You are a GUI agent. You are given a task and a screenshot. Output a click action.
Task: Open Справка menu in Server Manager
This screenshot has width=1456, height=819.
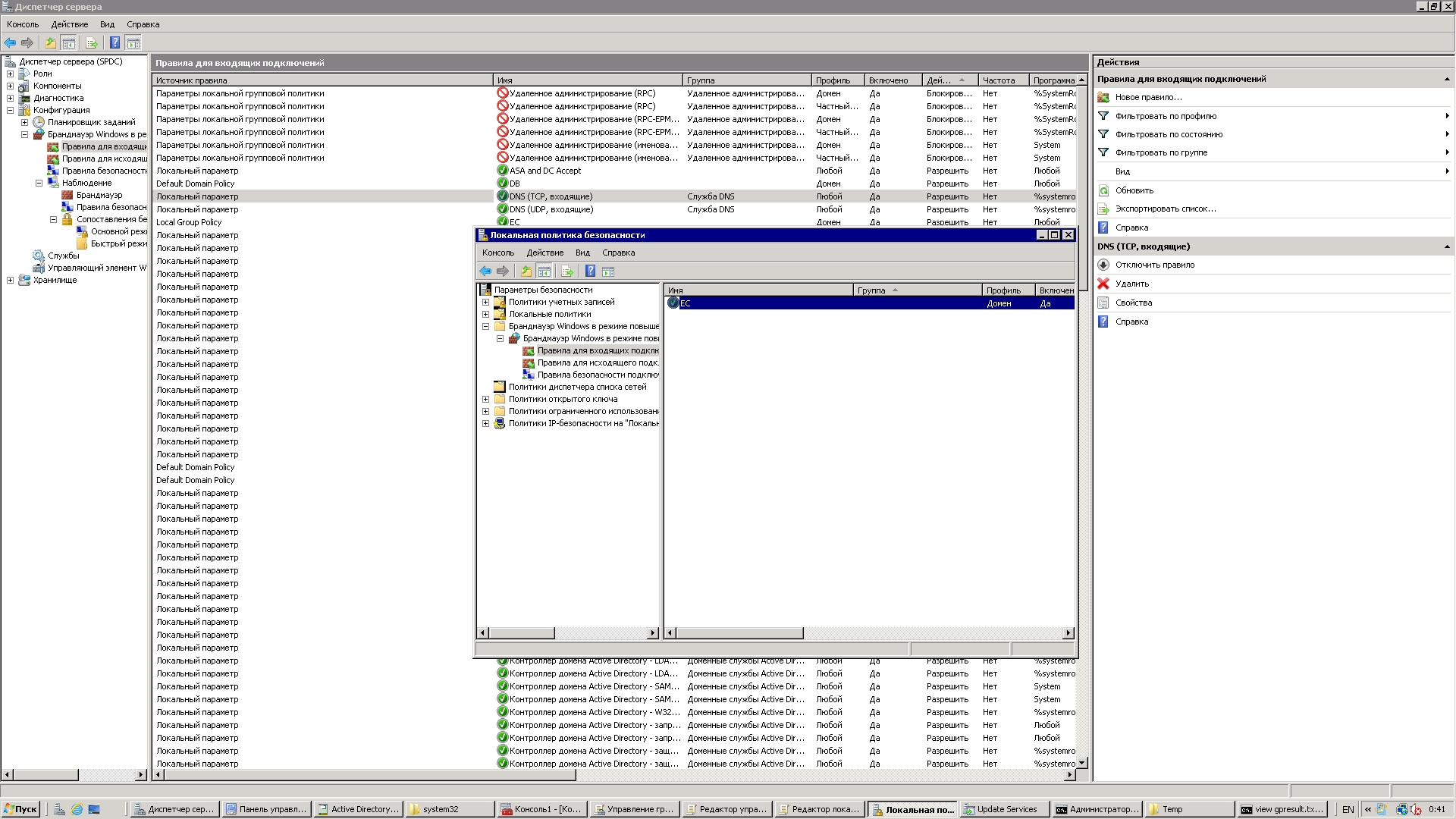(143, 24)
